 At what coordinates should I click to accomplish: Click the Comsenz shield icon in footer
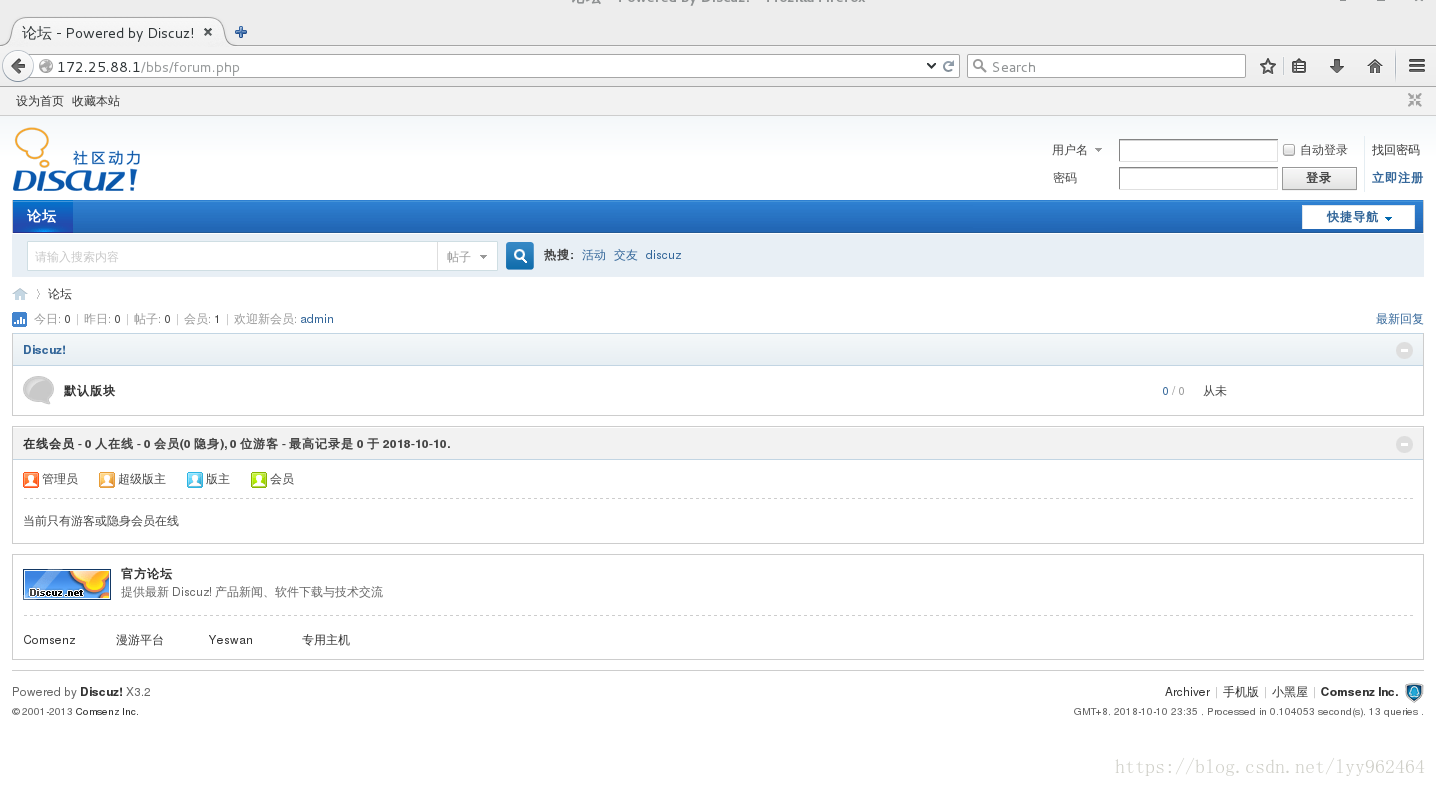1414,692
